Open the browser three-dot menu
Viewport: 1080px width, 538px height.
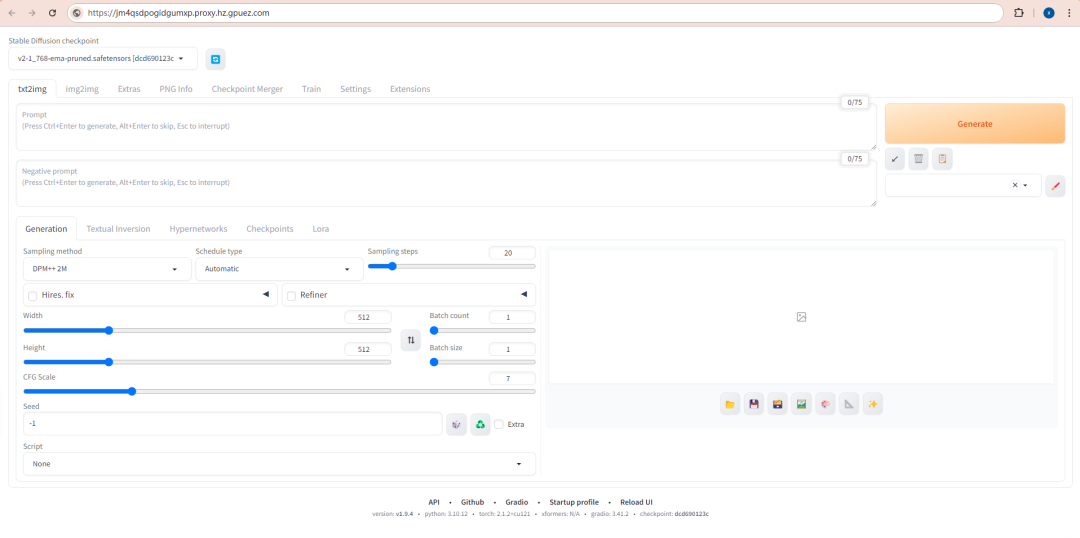pyautogui.click(x=1068, y=12)
